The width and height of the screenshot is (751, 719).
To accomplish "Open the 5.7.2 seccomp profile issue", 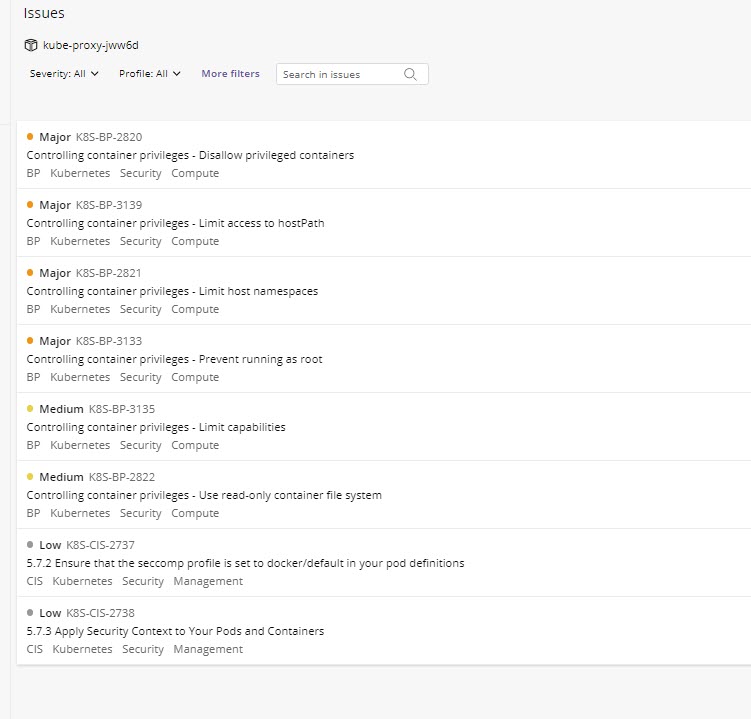I will tap(245, 563).
